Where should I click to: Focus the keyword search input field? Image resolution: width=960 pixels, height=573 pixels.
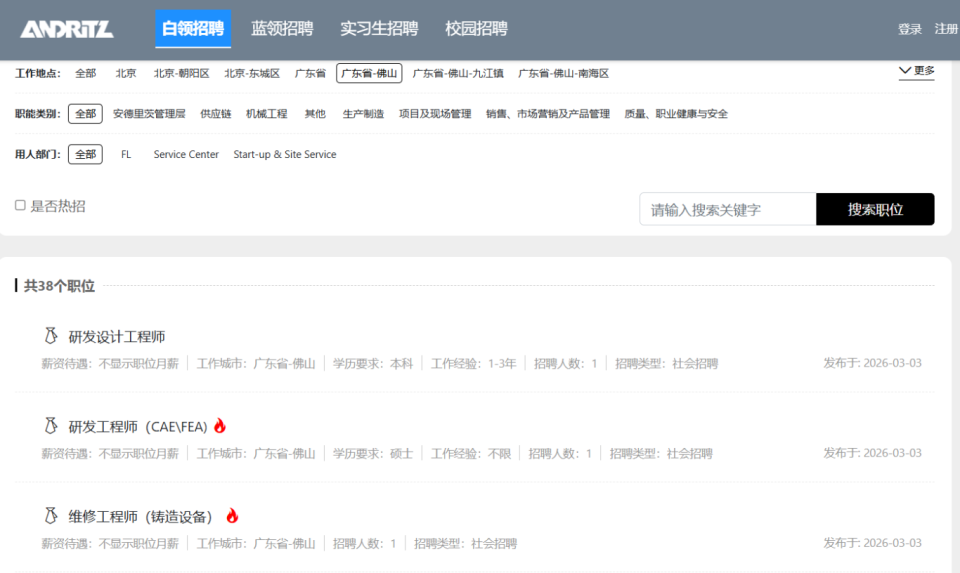coord(728,209)
